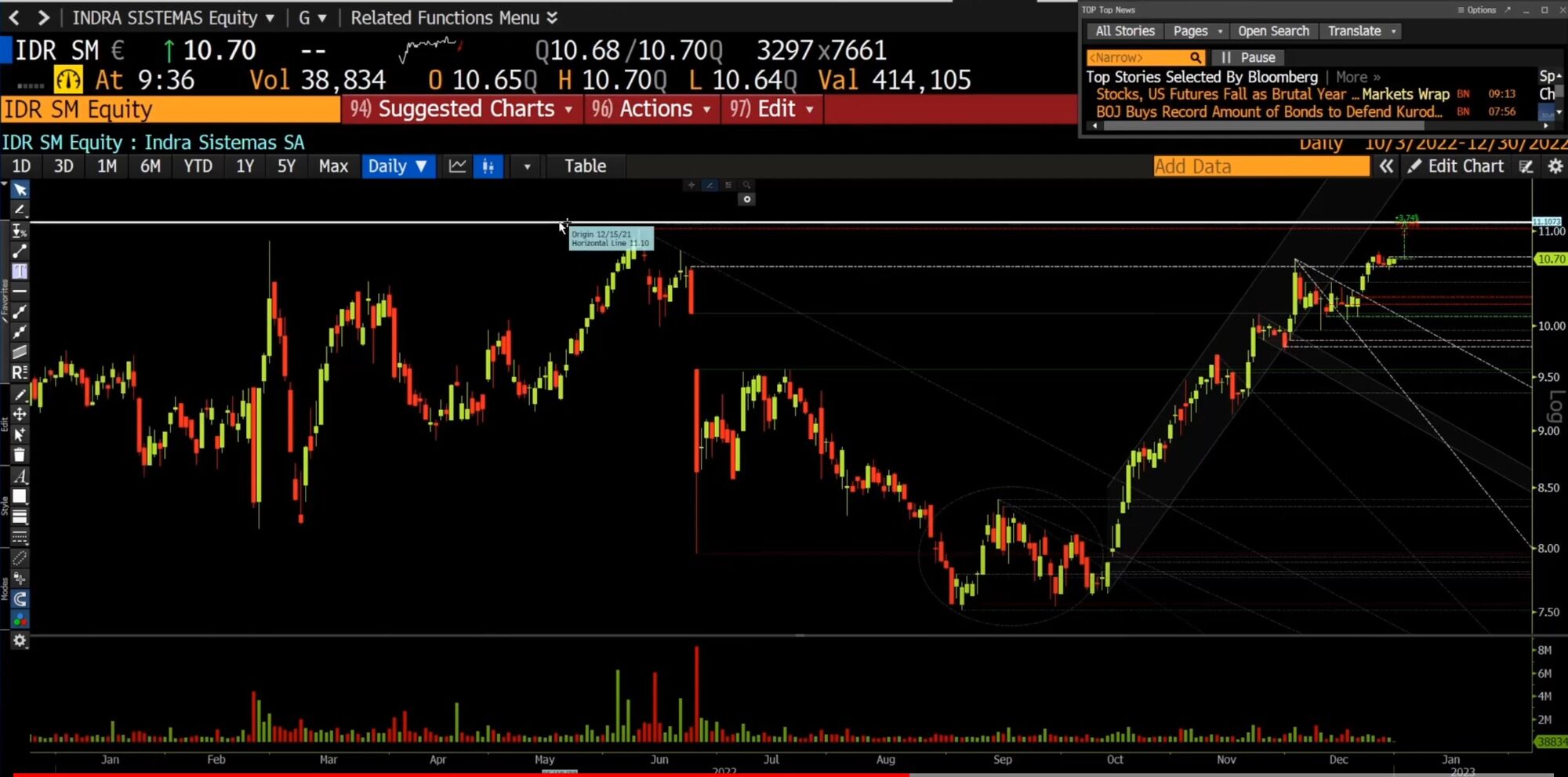
Task: Open the Pages dropdown in Top News
Action: click(1197, 31)
